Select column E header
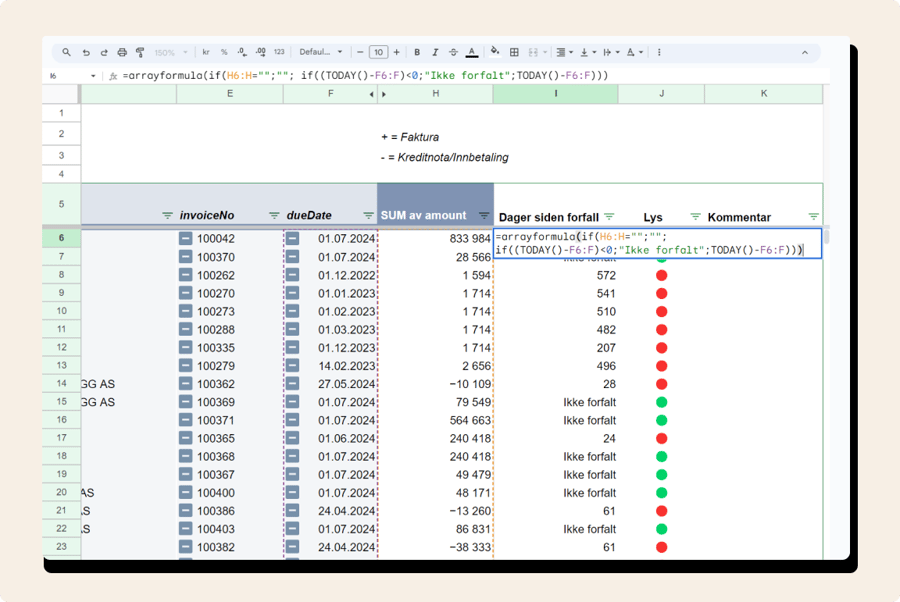 pos(230,94)
